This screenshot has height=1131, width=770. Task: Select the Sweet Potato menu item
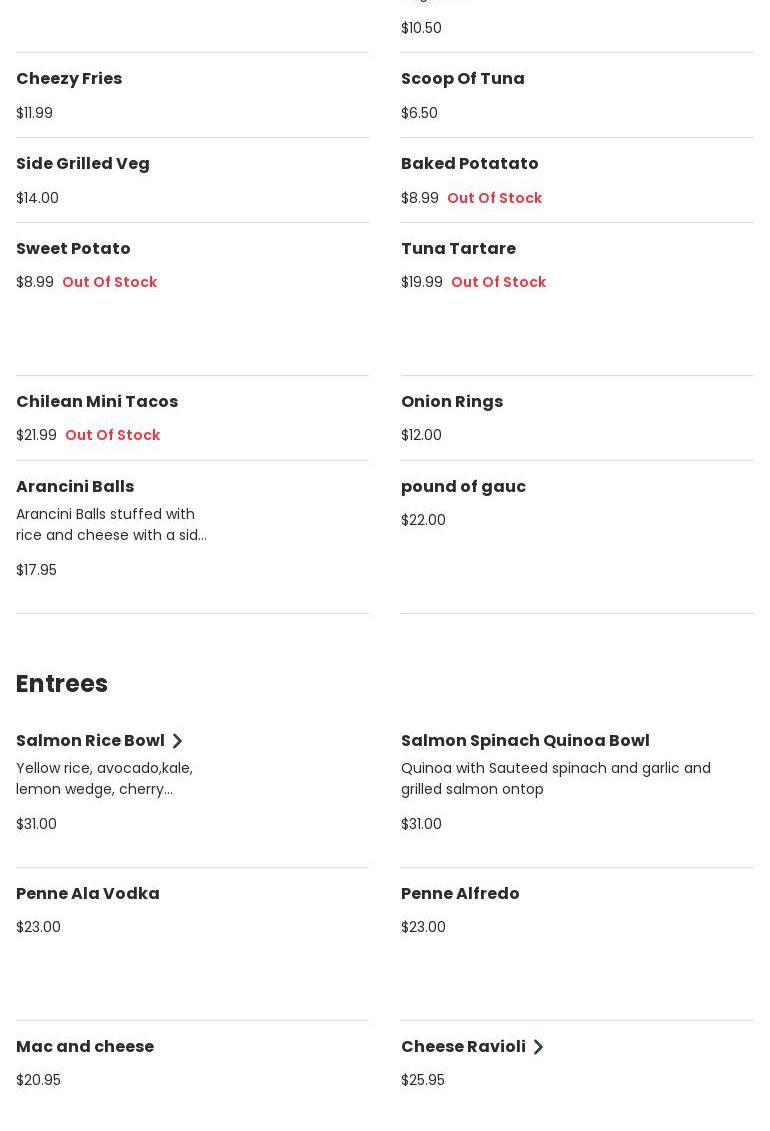73,249
